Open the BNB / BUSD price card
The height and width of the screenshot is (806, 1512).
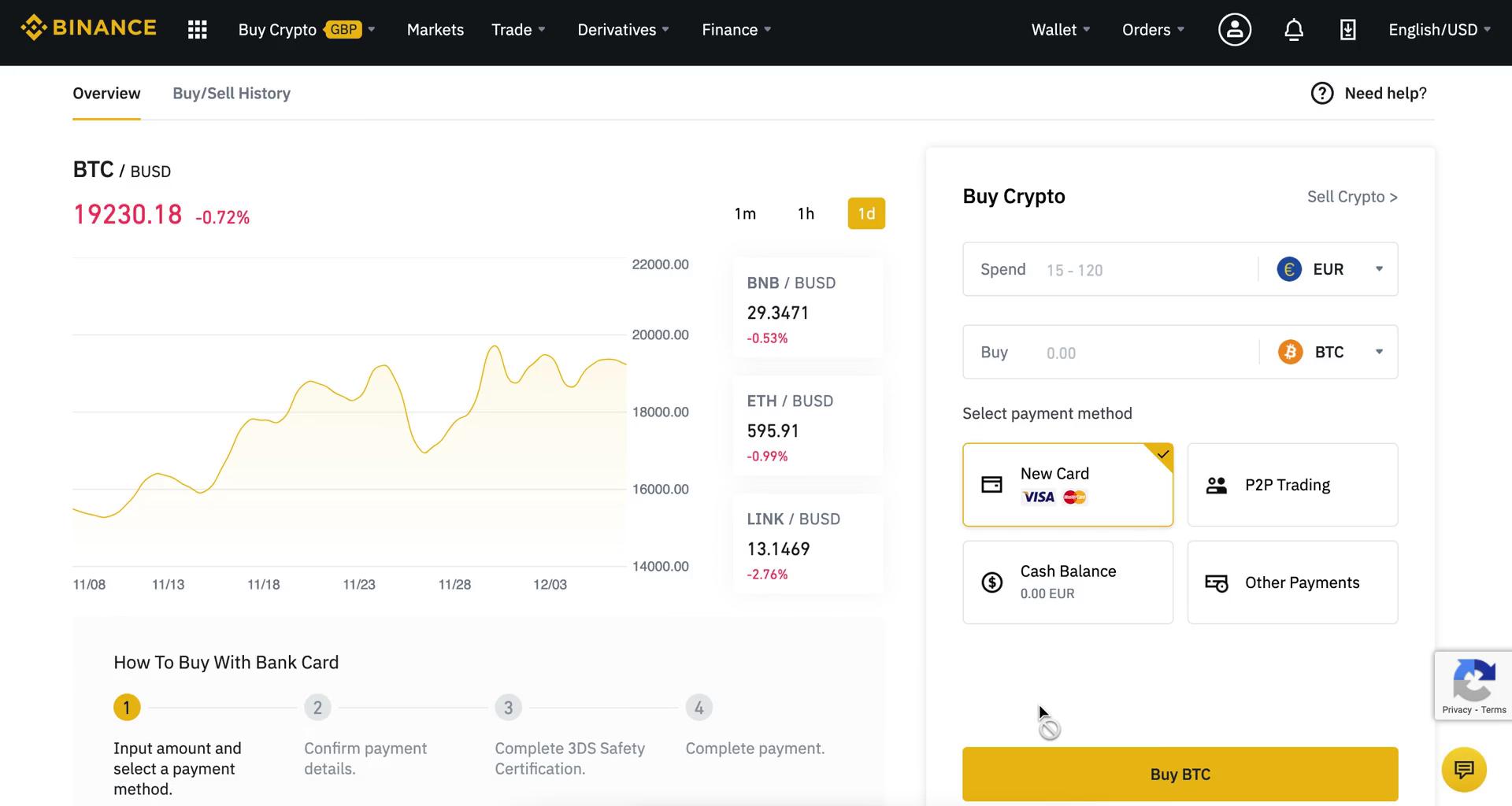pos(808,308)
